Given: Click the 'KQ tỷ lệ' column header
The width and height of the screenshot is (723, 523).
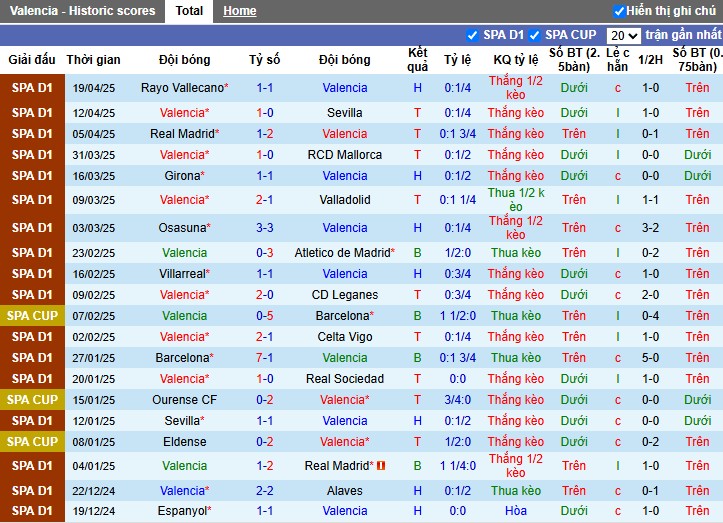Looking at the screenshot, I should click(x=516, y=59).
